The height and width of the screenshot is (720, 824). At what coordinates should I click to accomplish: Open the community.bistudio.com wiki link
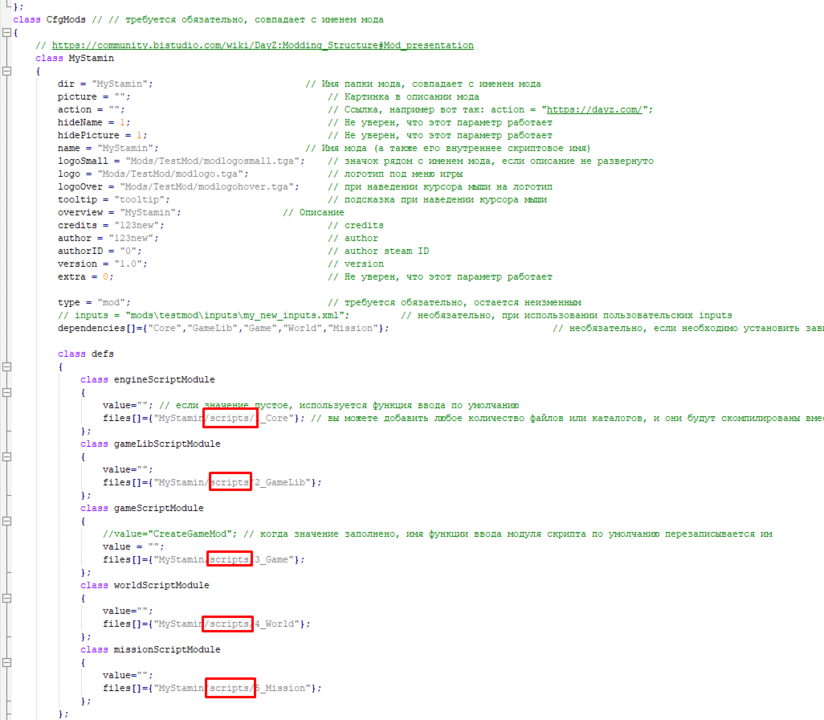pyautogui.click(x=263, y=45)
